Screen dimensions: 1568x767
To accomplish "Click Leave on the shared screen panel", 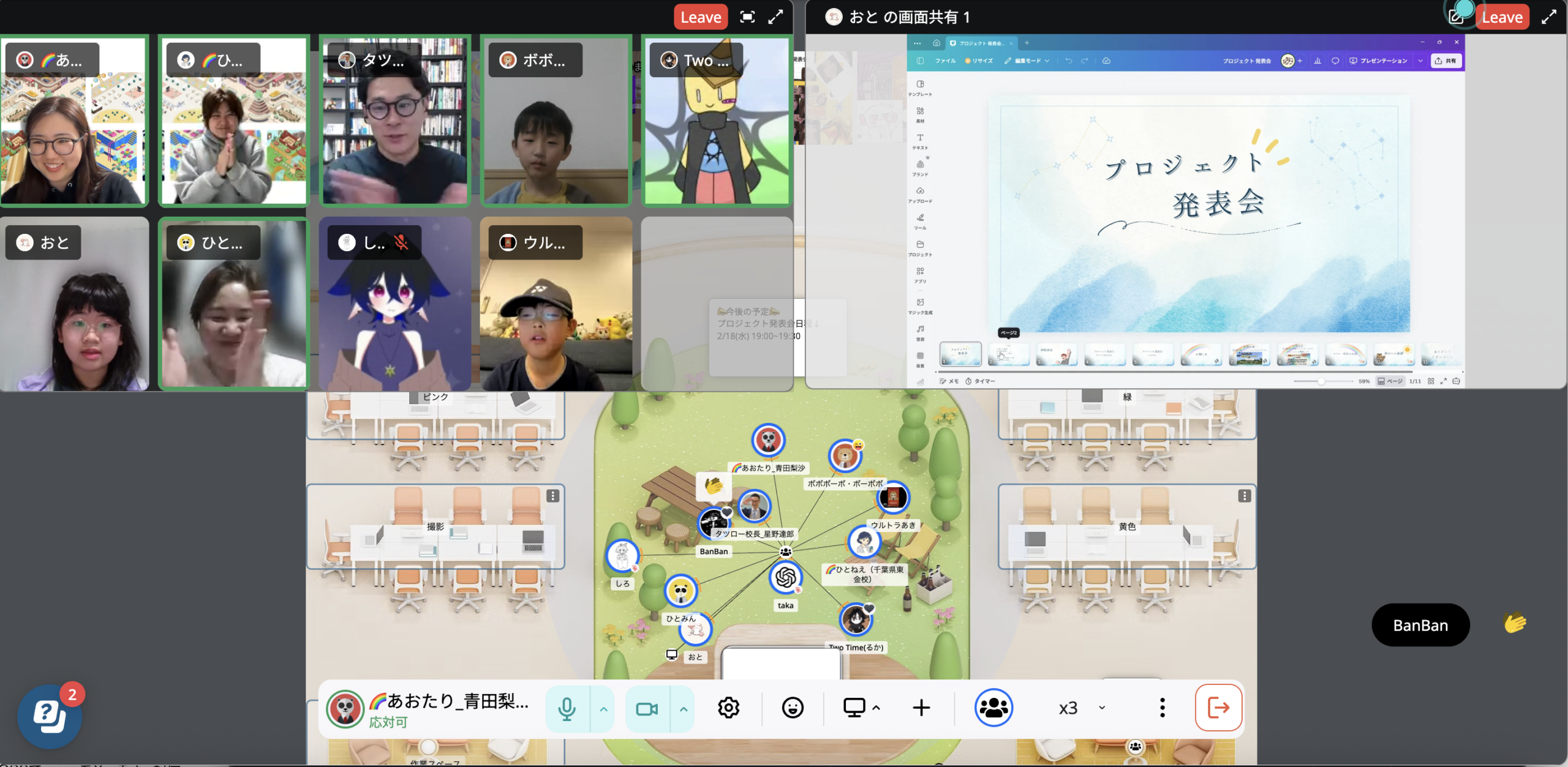I will 1502,17.
